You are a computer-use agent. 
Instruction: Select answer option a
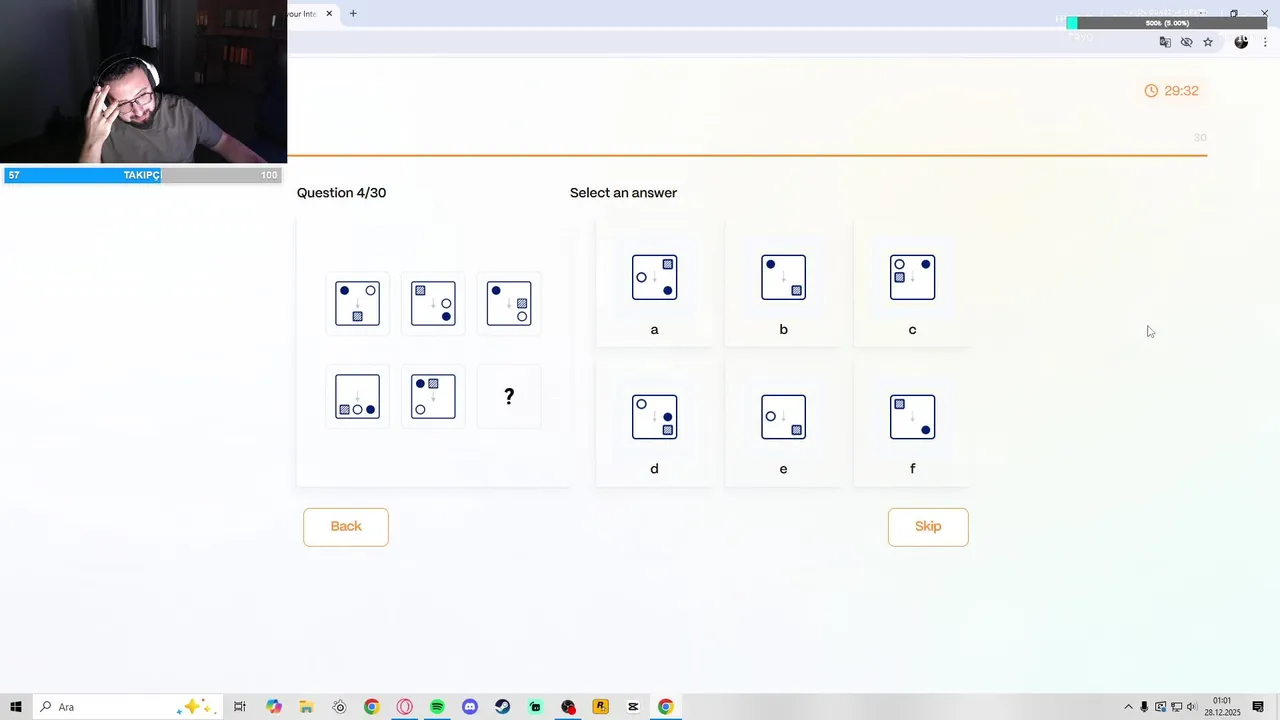click(x=654, y=283)
